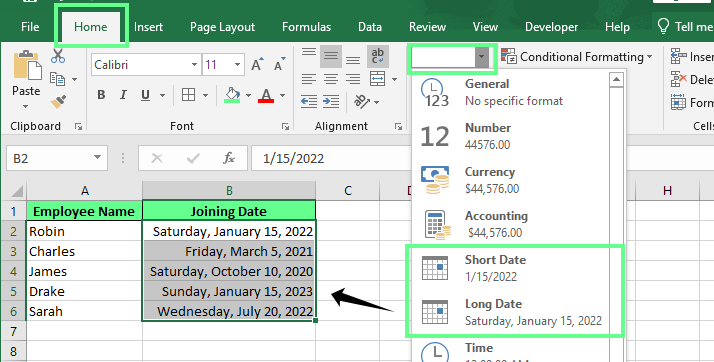Screen dimensions: 714x362
Task: Choose the Short Date format
Action: (510, 268)
